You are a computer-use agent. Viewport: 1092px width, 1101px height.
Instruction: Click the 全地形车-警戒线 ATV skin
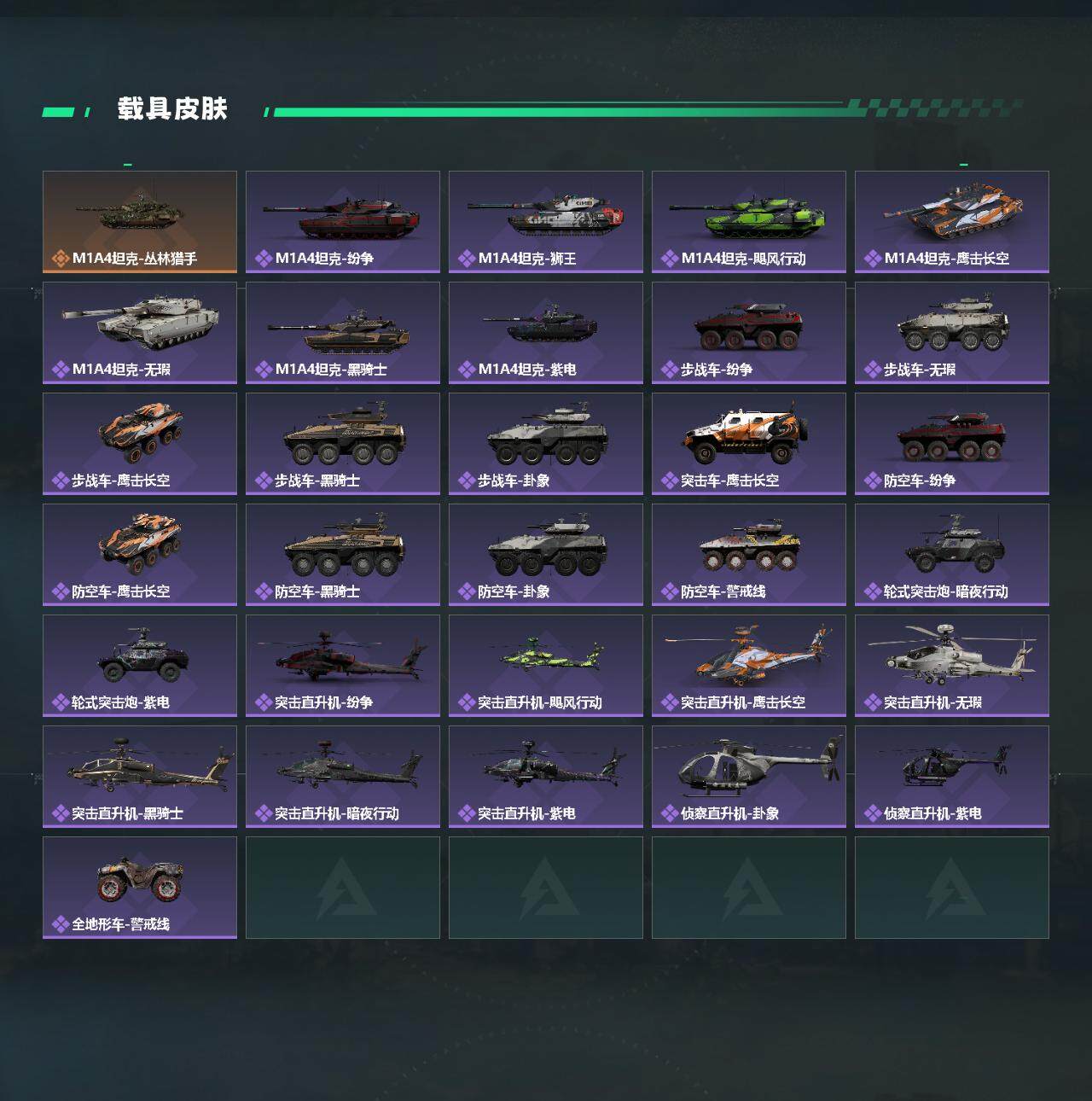point(140,888)
